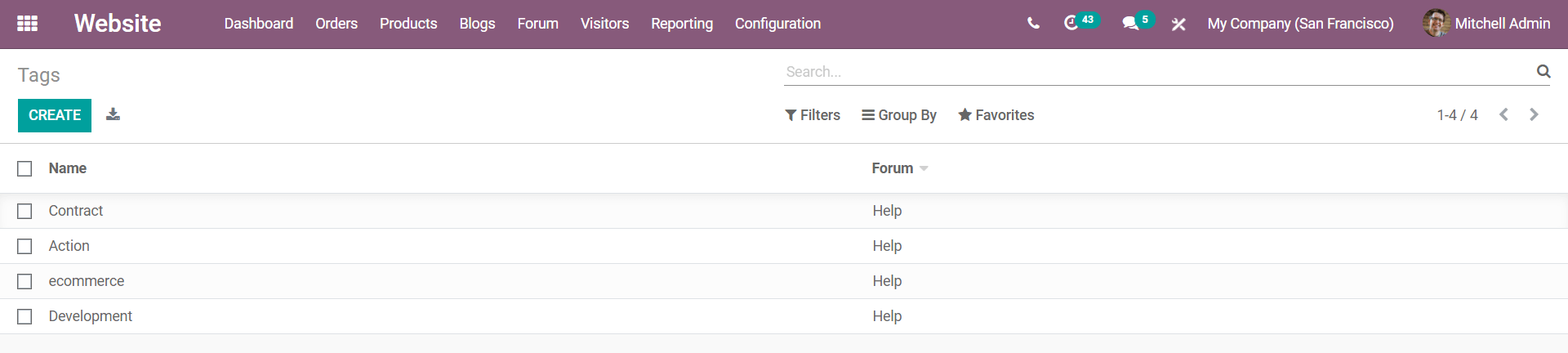The width and height of the screenshot is (1568, 353).
Task: Click Help forum cell in Action row
Action: tap(887, 246)
